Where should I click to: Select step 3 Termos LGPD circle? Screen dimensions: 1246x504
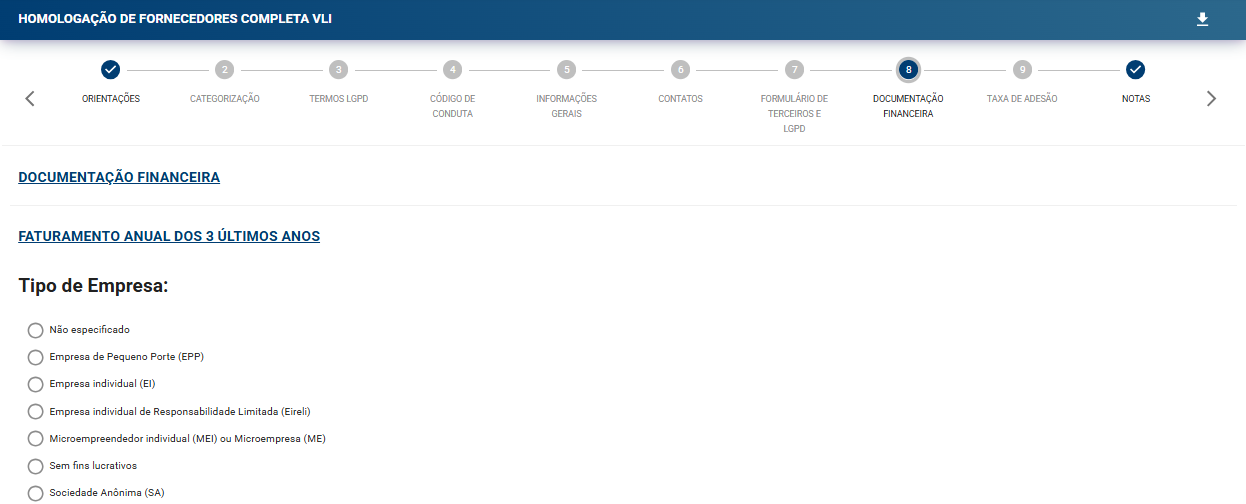coord(339,70)
